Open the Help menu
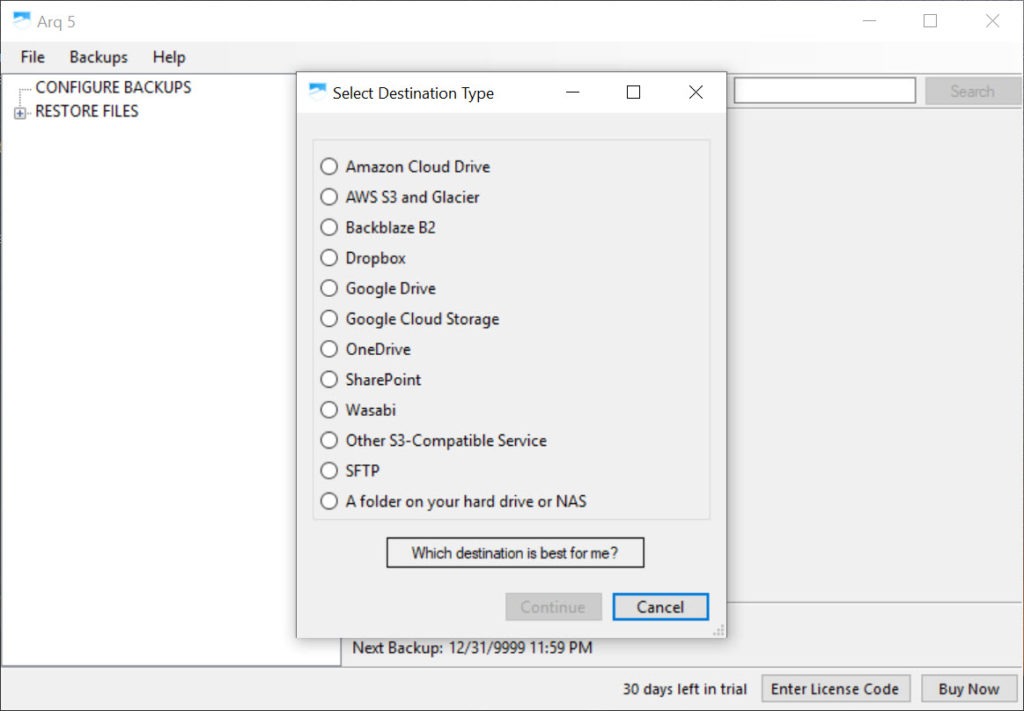1024x711 pixels. tap(169, 57)
